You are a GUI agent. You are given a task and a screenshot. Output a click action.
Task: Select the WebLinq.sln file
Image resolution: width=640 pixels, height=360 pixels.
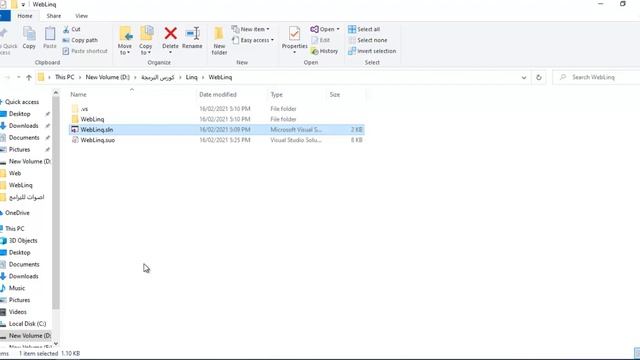pos(217,129)
